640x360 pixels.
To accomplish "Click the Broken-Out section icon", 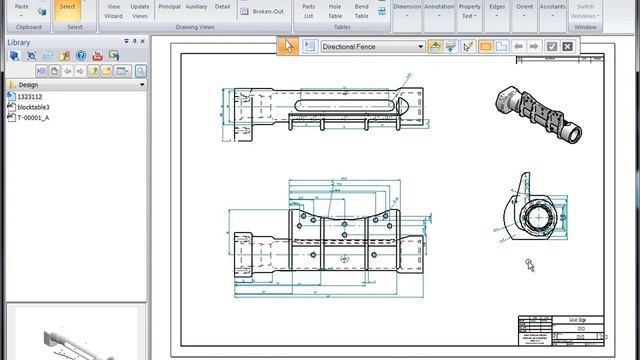I will tap(244, 11).
